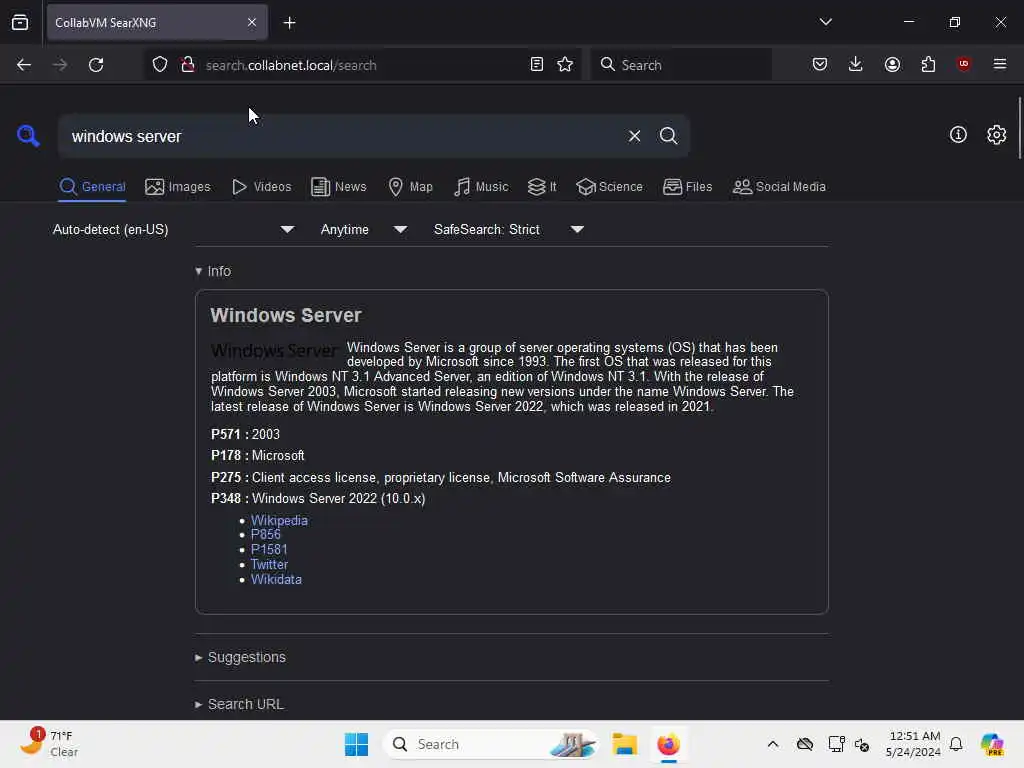Open the downloads panel
The height and width of the screenshot is (768, 1024).
[x=856, y=64]
